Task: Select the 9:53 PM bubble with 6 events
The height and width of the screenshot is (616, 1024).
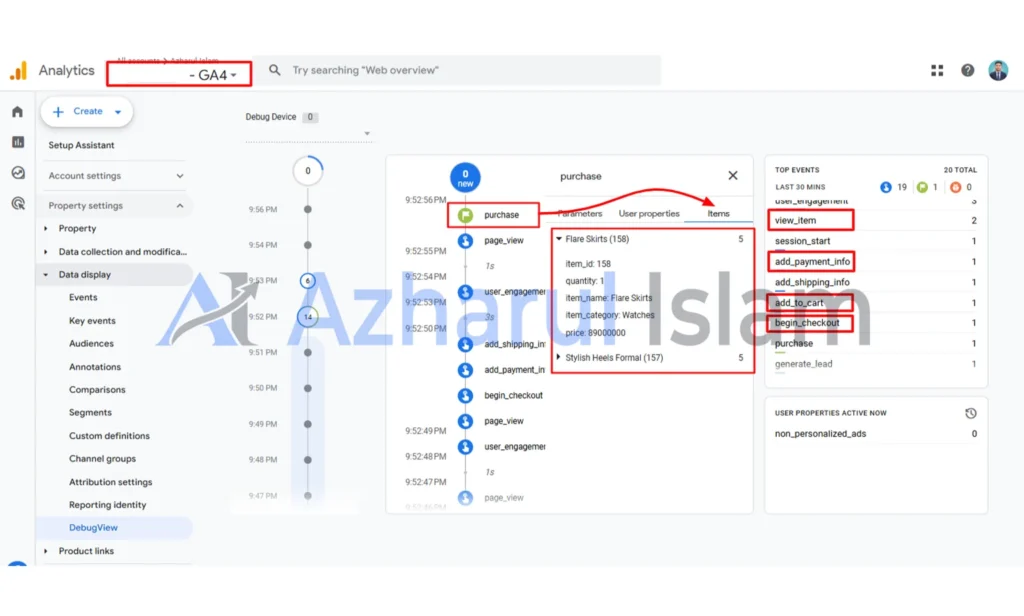Action: tap(308, 281)
